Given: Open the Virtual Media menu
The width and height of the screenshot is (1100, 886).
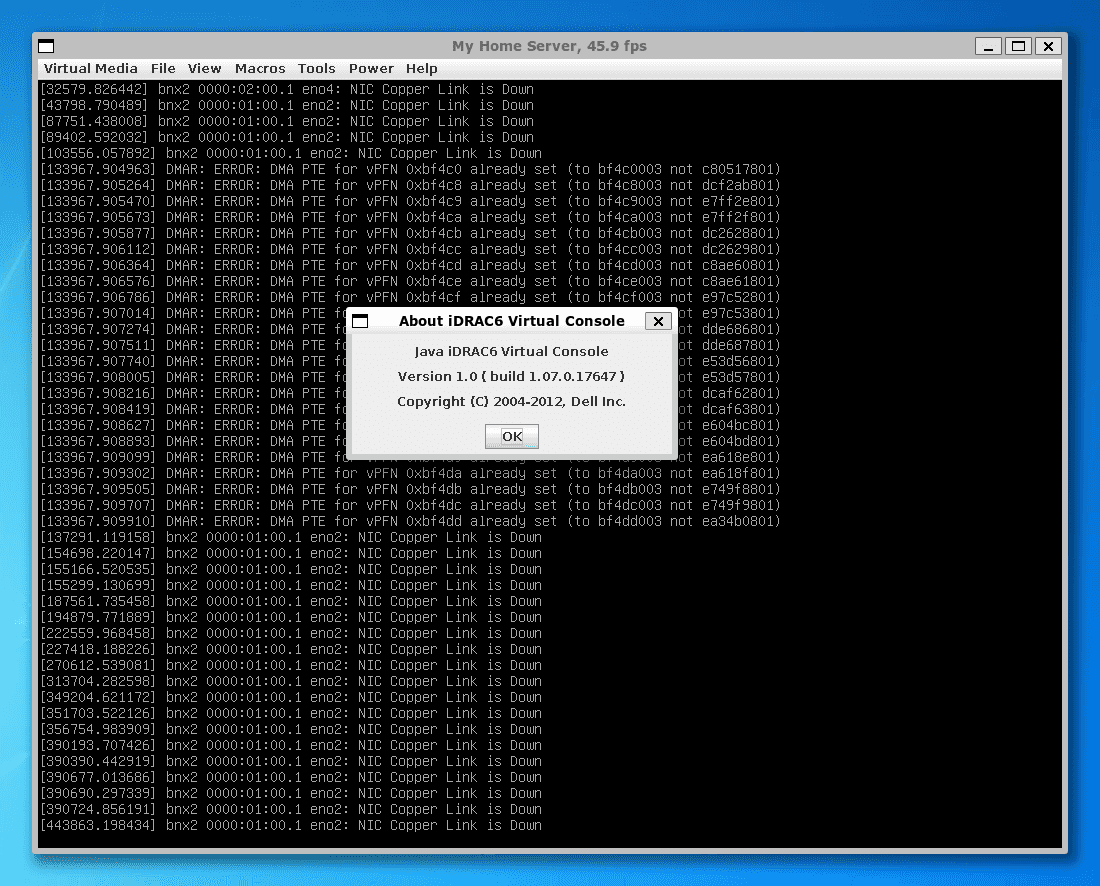Looking at the screenshot, I should click(x=90, y=68).
